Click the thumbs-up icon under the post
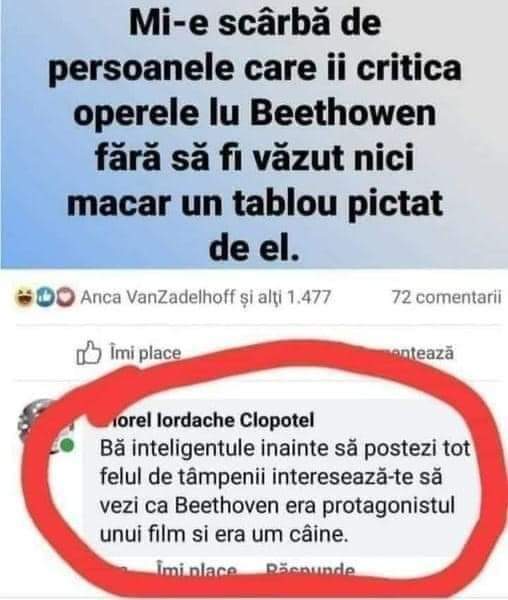The image size is (508, 600). [89, 352]
